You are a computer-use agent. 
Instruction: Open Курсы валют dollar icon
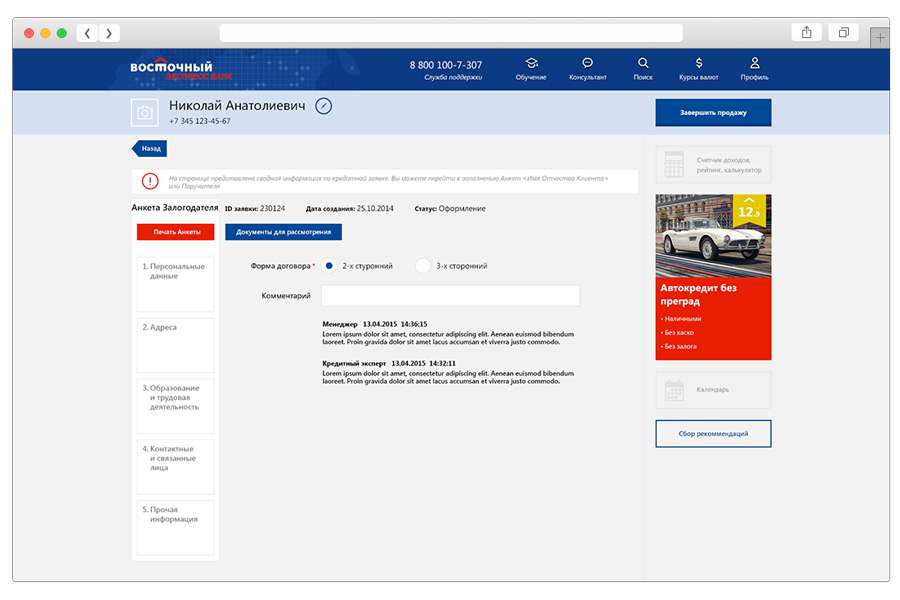point(698,63)
